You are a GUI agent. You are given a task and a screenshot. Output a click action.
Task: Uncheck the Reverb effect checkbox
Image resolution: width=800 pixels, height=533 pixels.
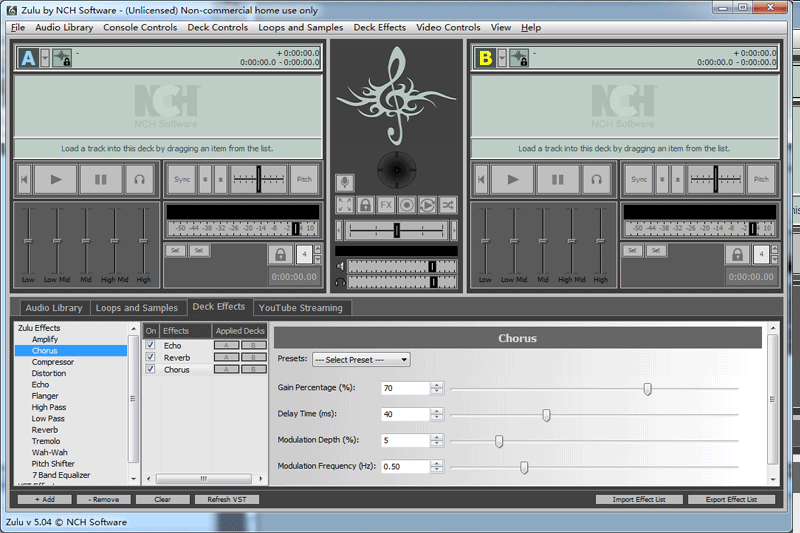[150, 357]
